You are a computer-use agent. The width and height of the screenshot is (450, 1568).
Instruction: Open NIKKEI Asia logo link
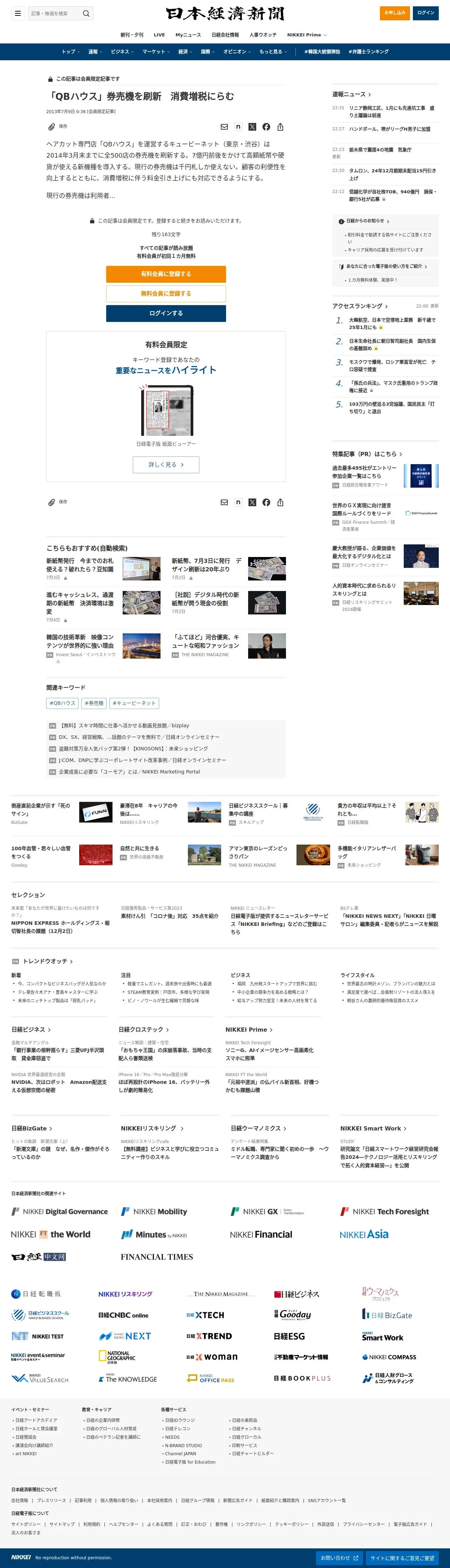(364, 1235)
